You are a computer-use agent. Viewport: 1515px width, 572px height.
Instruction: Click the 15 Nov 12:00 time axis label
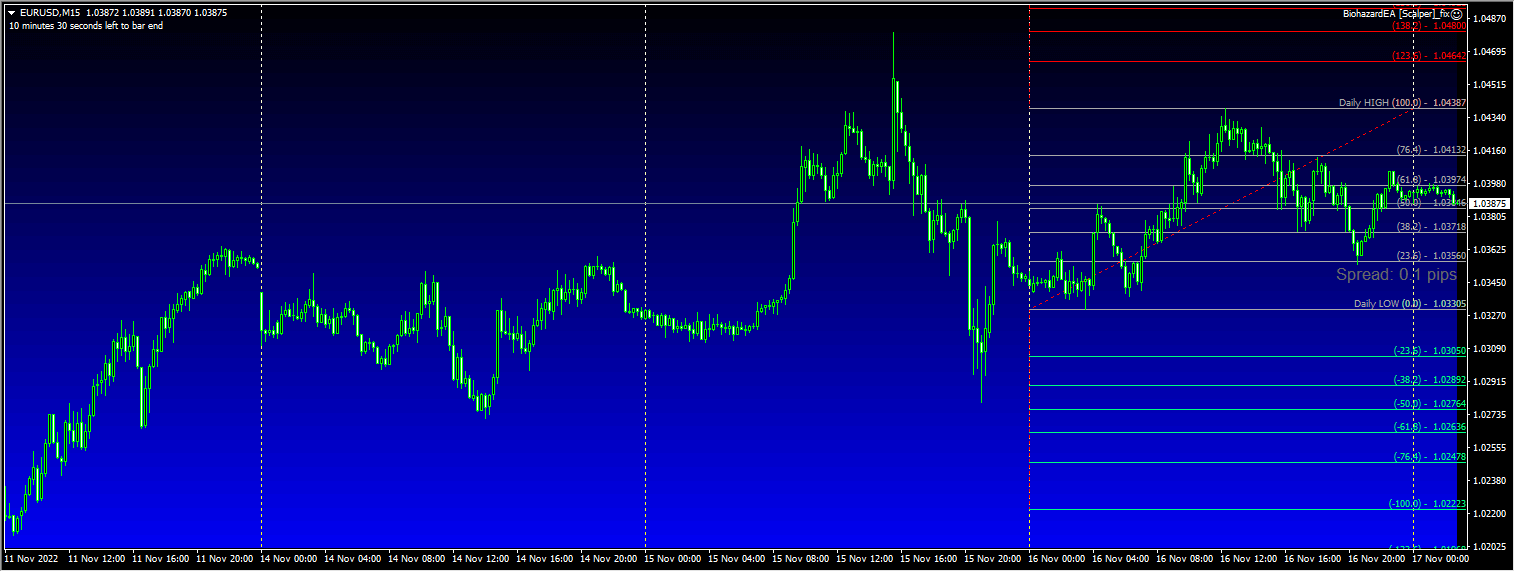coord(866,559)
